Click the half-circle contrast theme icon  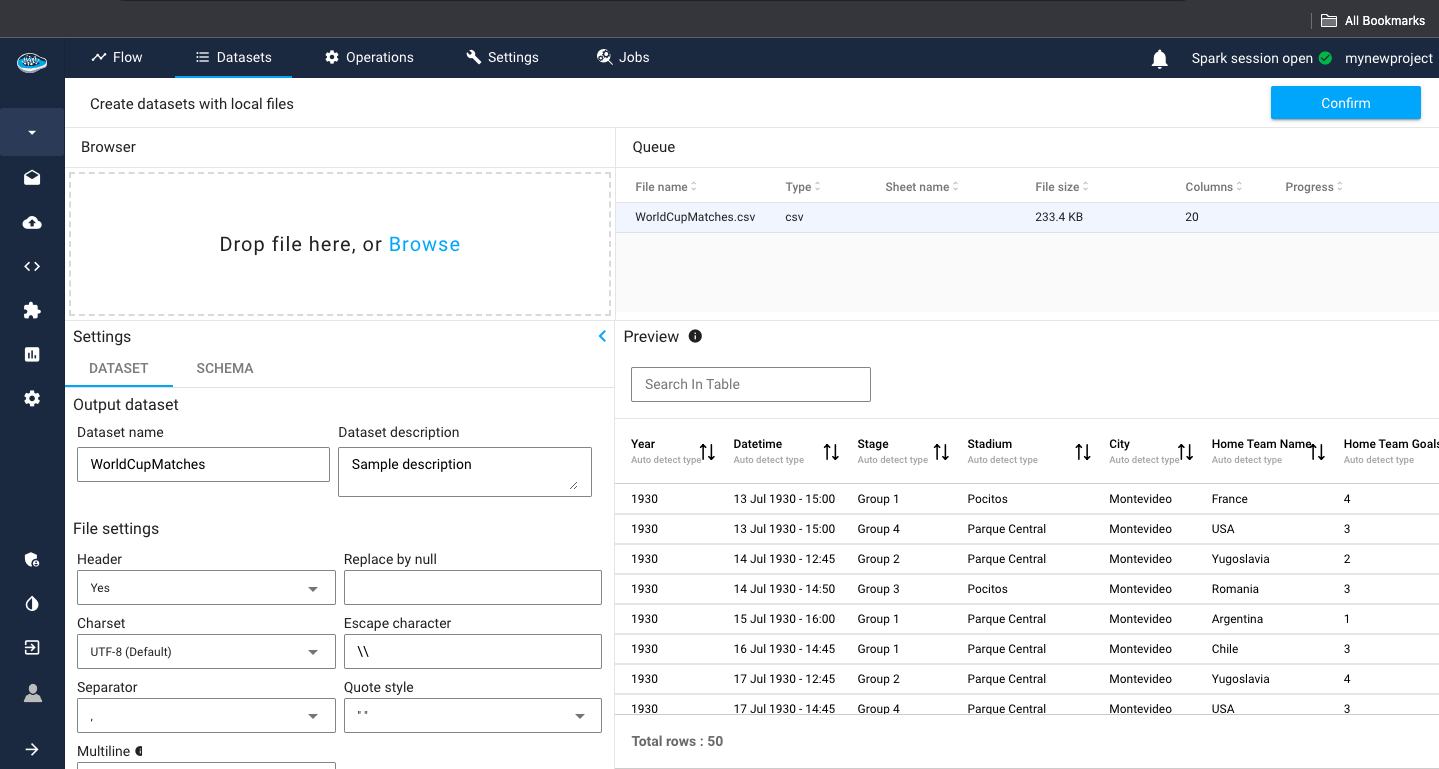pyautogui.click(x=32, y=604)
